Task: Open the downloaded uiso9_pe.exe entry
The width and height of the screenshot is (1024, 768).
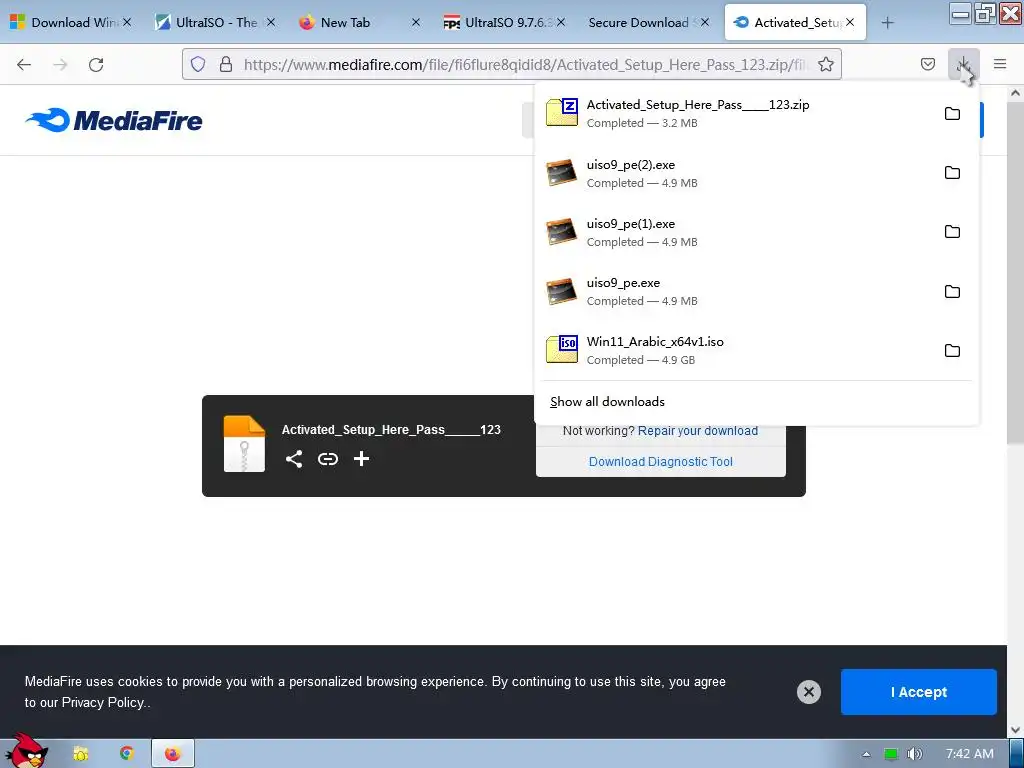Action: (735, 291)
